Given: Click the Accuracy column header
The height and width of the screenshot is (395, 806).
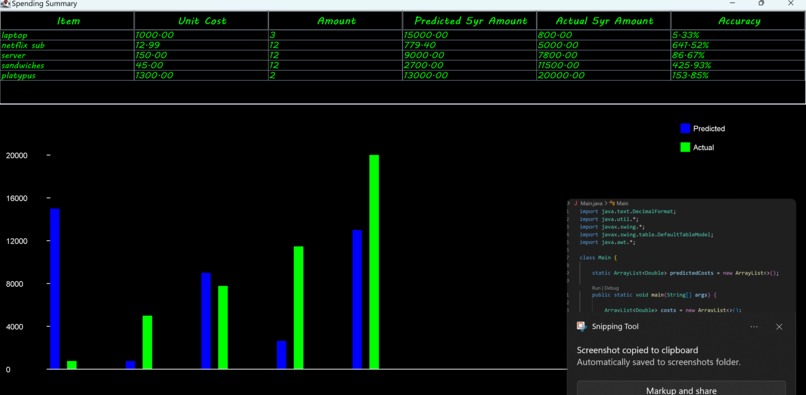Looking at the screenshot, I should coord(738,21).
